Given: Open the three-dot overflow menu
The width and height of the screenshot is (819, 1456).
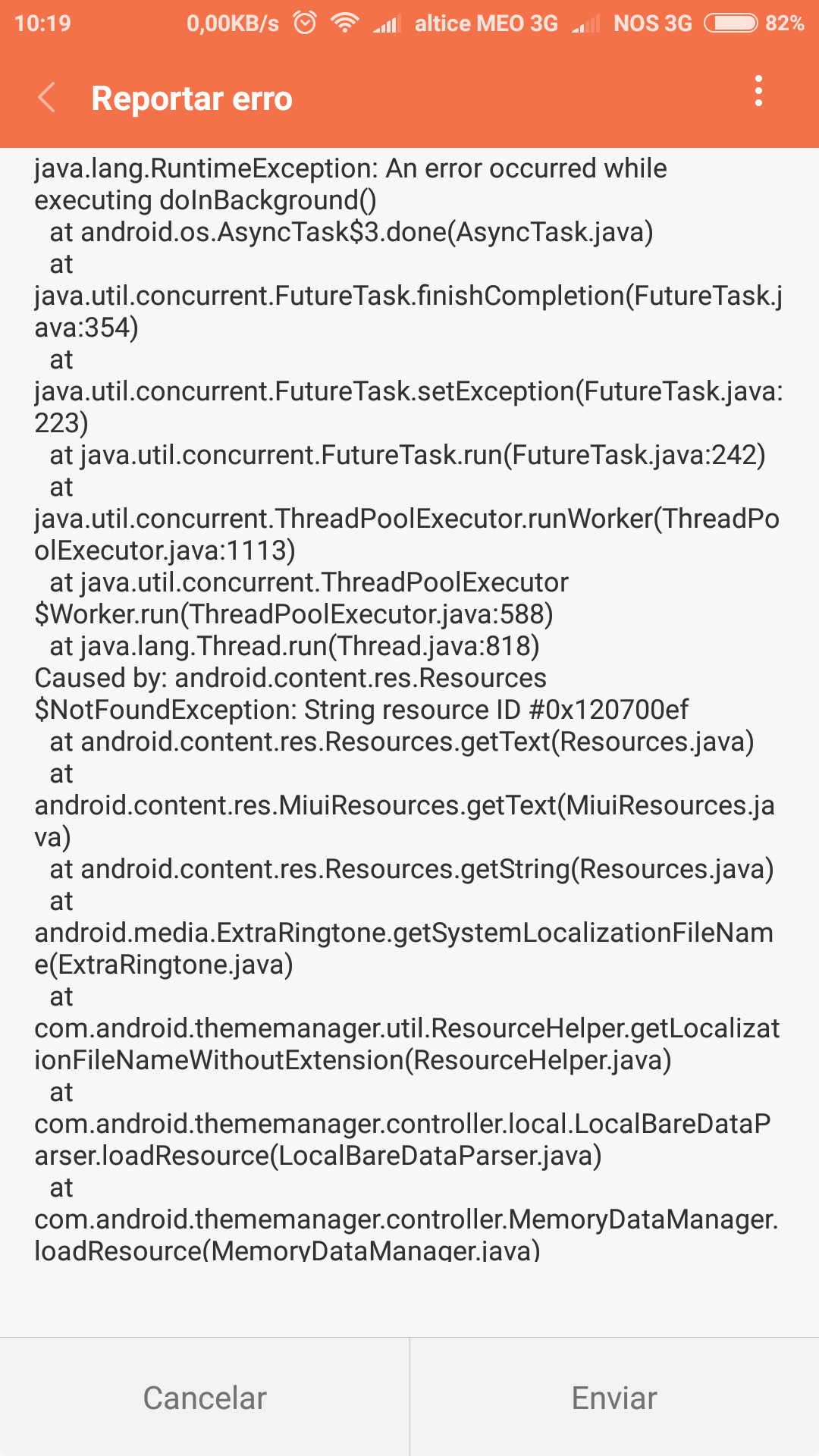Looking at the screenshot, I should [x=758, y=91].
